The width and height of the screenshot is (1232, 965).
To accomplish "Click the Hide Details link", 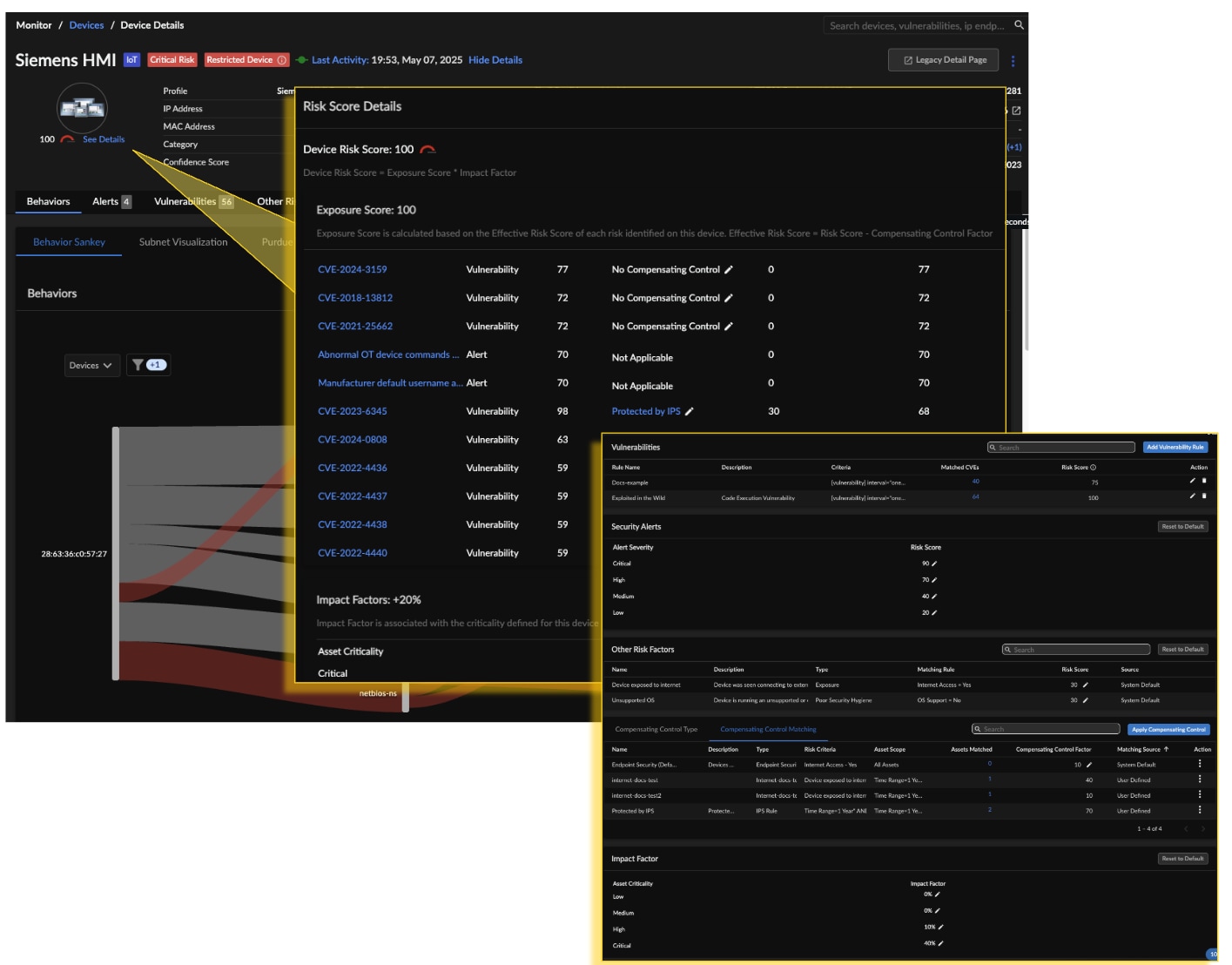I will (495, 60).
